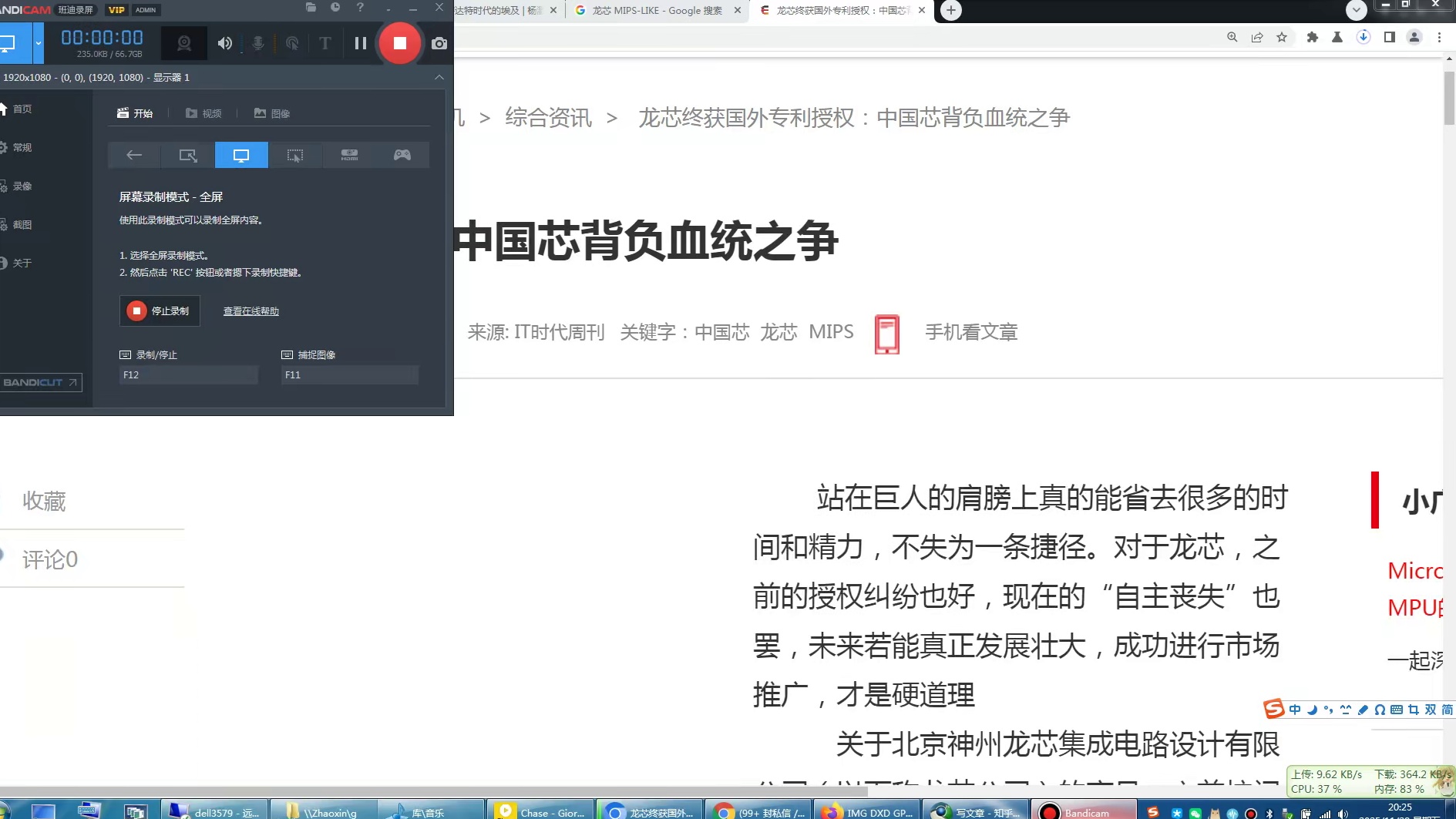Screen dimensions: 1456x819
Task: Toggle the microphone input on the toolbar
Action: point(257,44)
